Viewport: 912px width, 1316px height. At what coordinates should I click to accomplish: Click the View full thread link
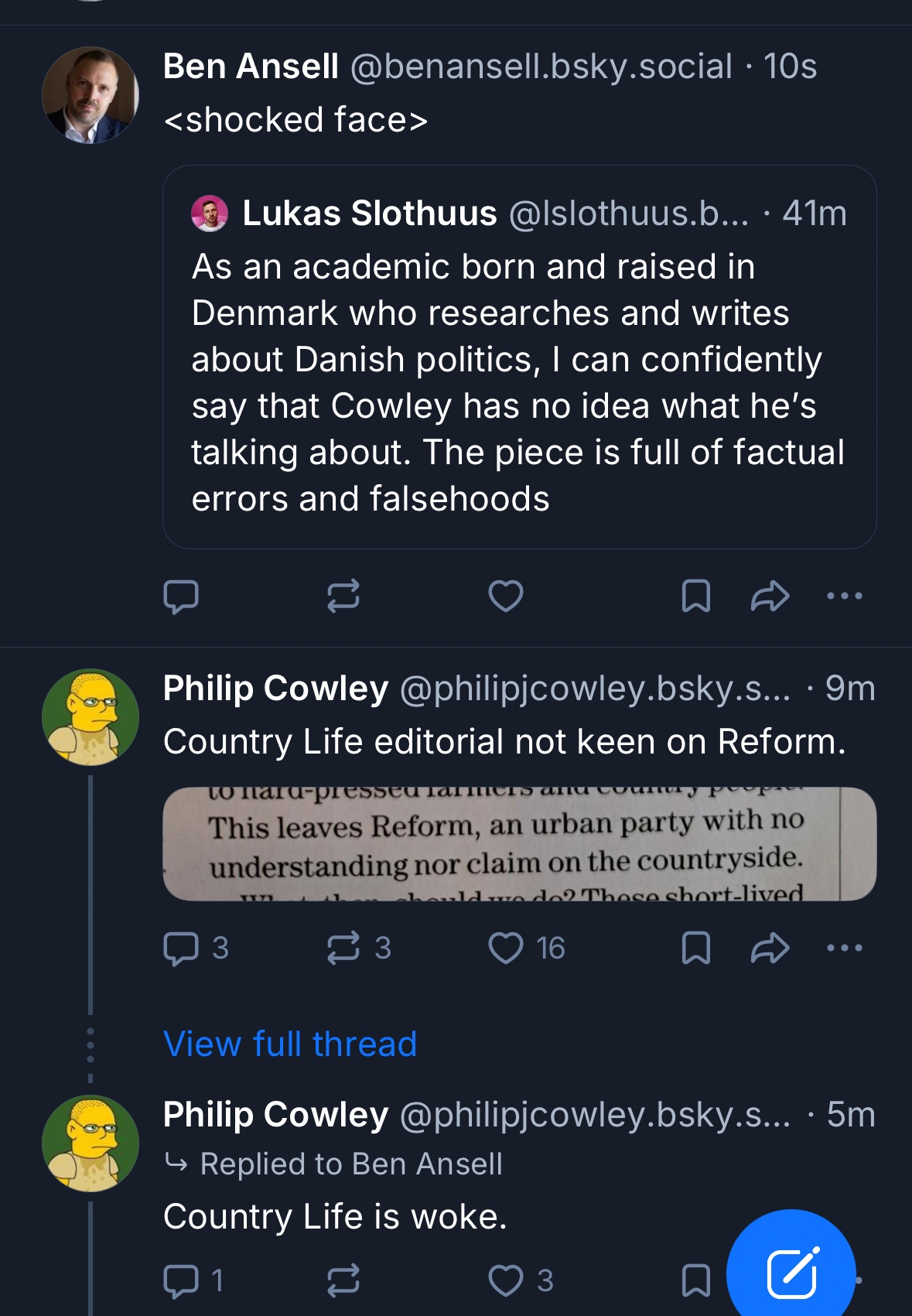[290, 1044]
